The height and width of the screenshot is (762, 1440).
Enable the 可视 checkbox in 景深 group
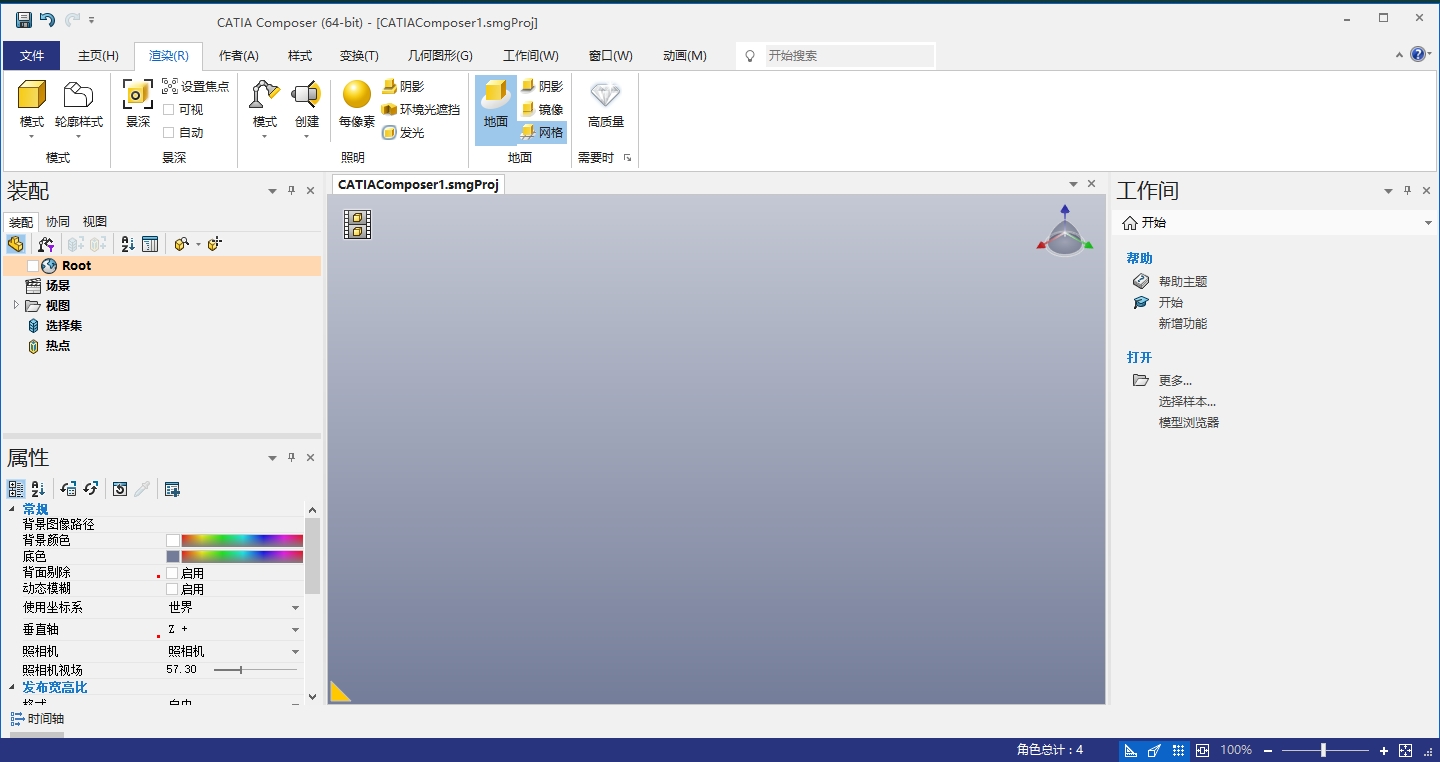(167, 109)
